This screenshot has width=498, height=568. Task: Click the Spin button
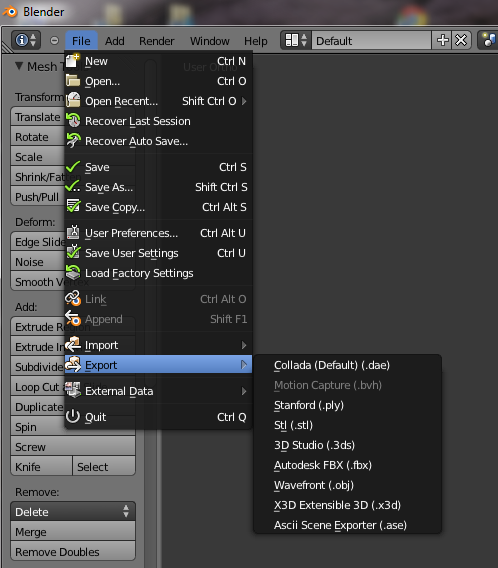tap(38, 427)
